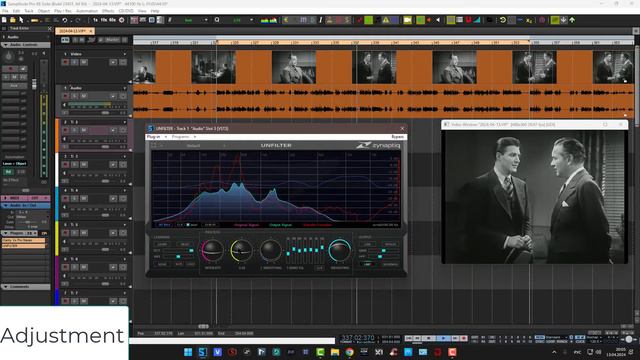
Task: Open the Windows Start menu
Action: point(188,352)
